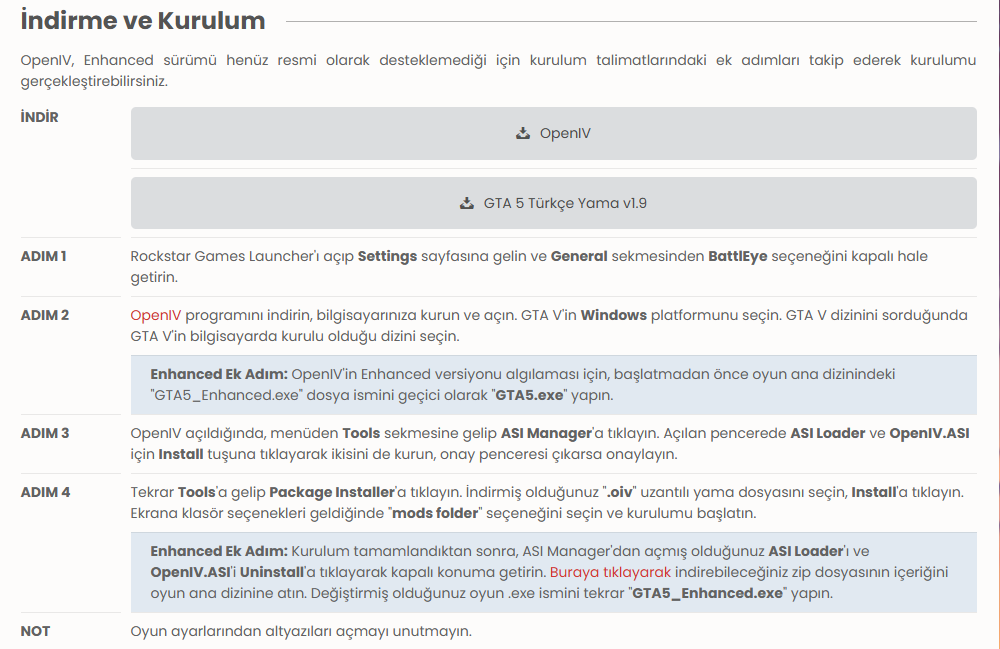
Task: Click the 'İNDİR' row label
Action: coord(40,117)
